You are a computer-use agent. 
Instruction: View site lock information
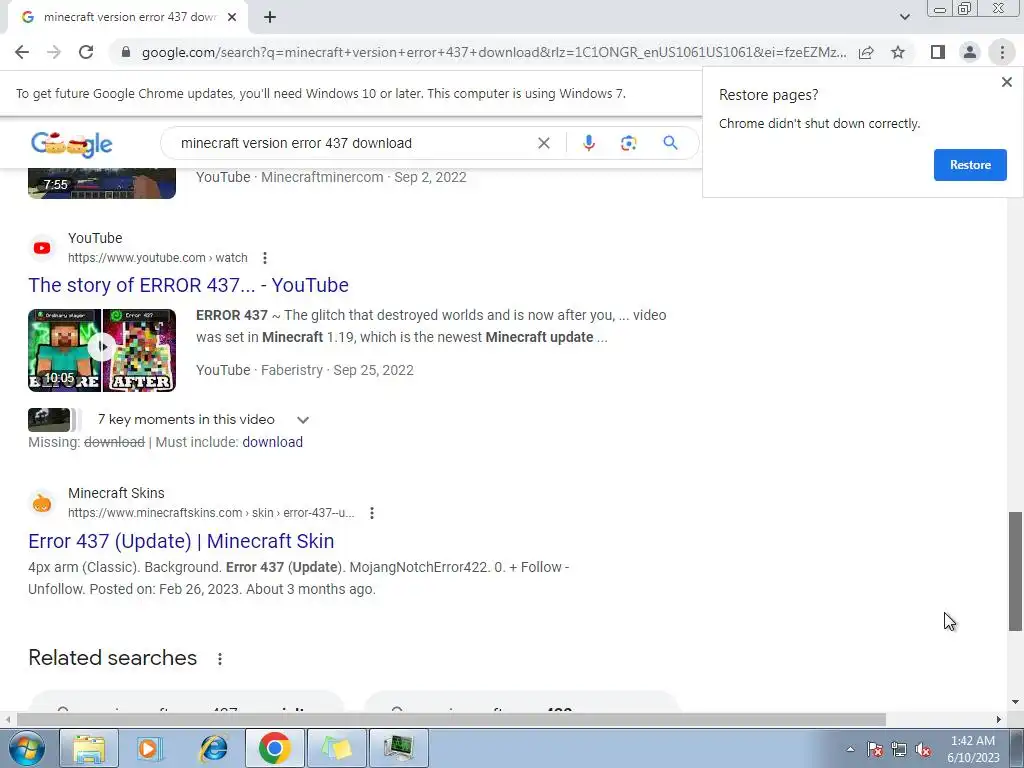click(x=126, y=52)
